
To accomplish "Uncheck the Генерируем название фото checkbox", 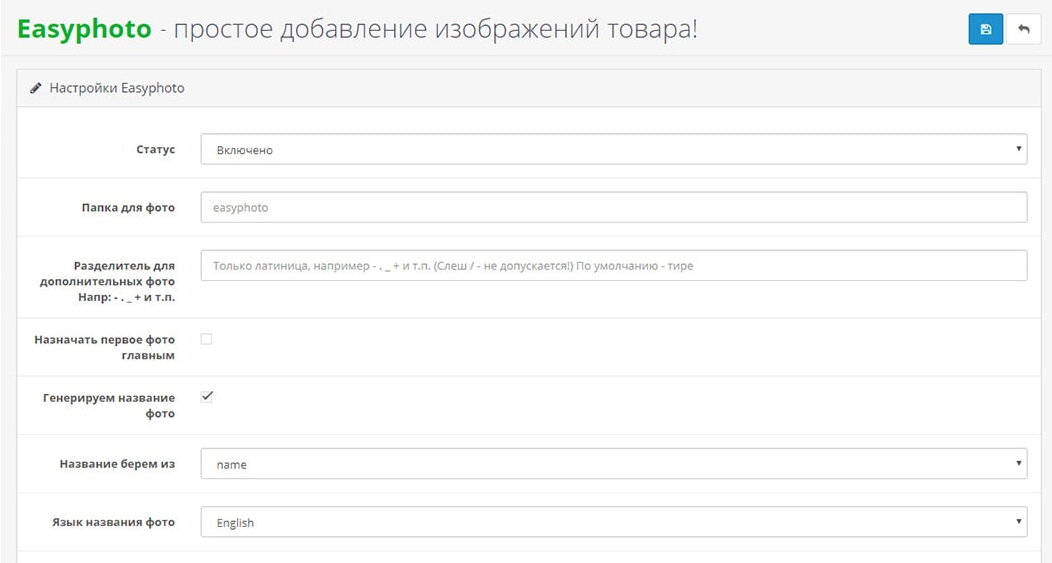I will coord(207,397).
